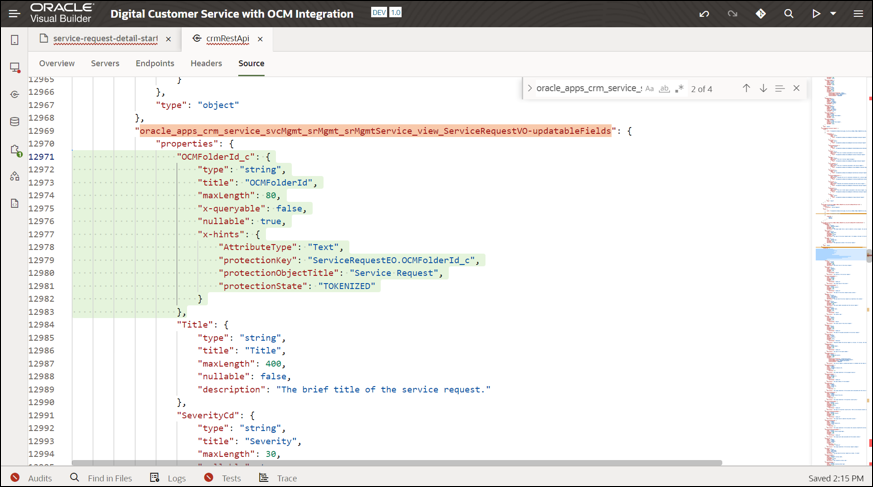Open the hamburger navigation menu
This screenshot has height=487, width=873.
pos(14,13)
